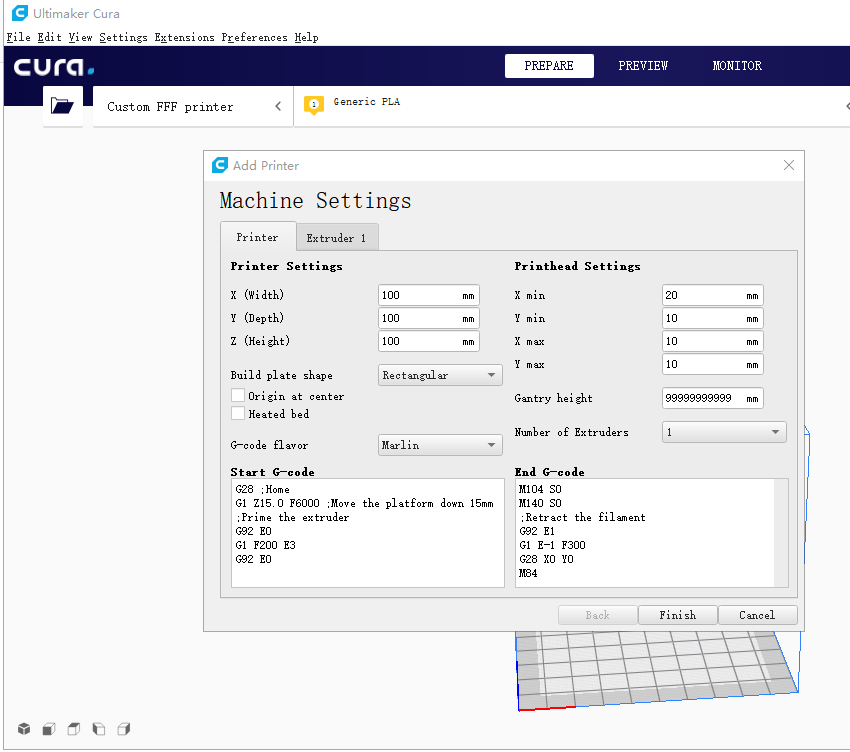Open the File menu
850x752 pixels.
(18, 37)
